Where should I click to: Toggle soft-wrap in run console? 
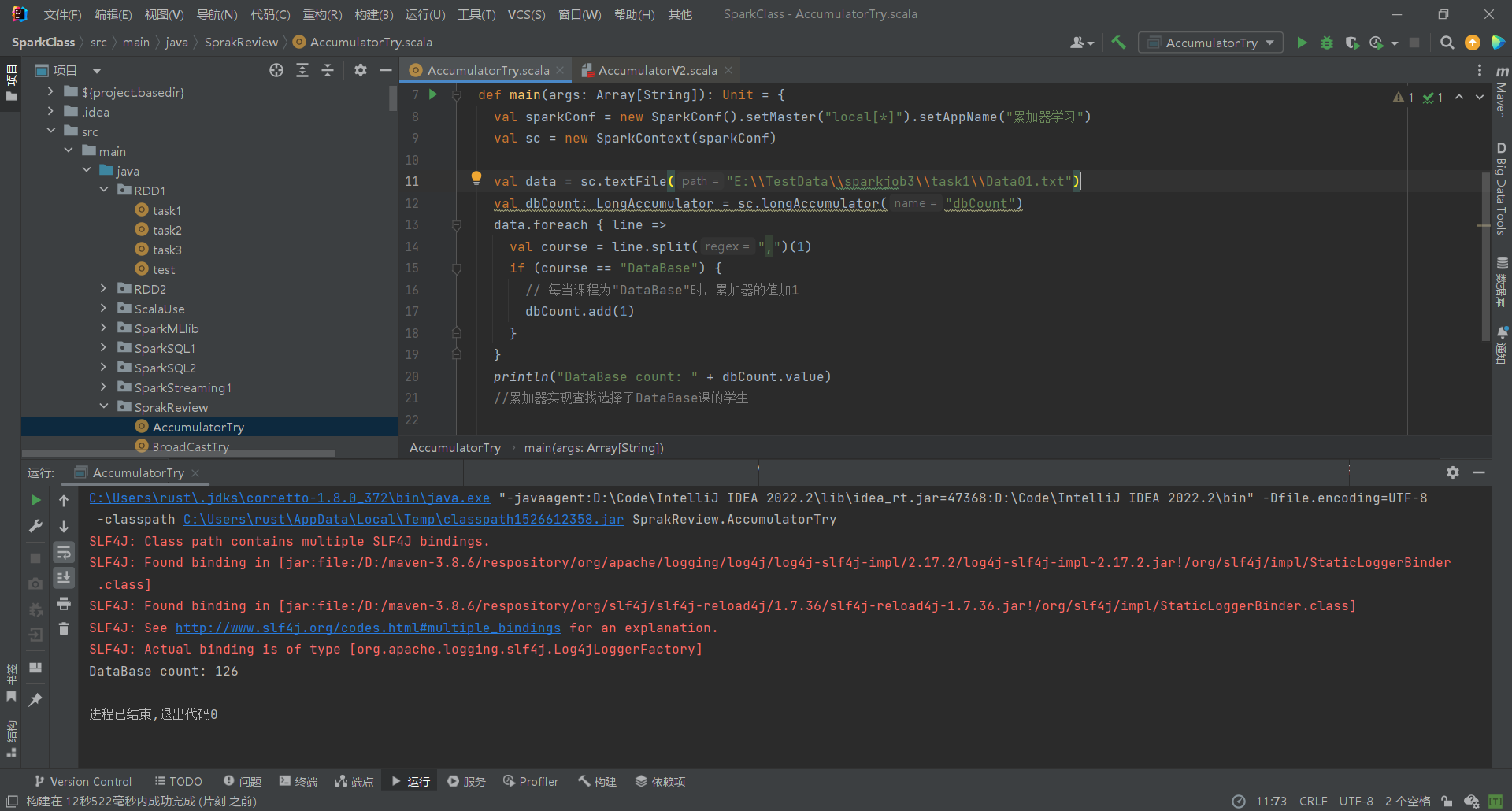64,552
